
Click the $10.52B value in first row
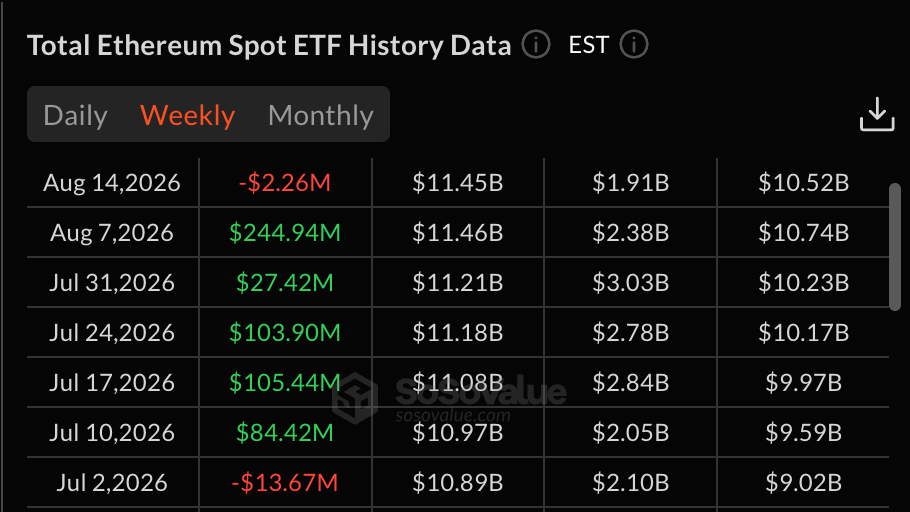(x=803, y=183)
